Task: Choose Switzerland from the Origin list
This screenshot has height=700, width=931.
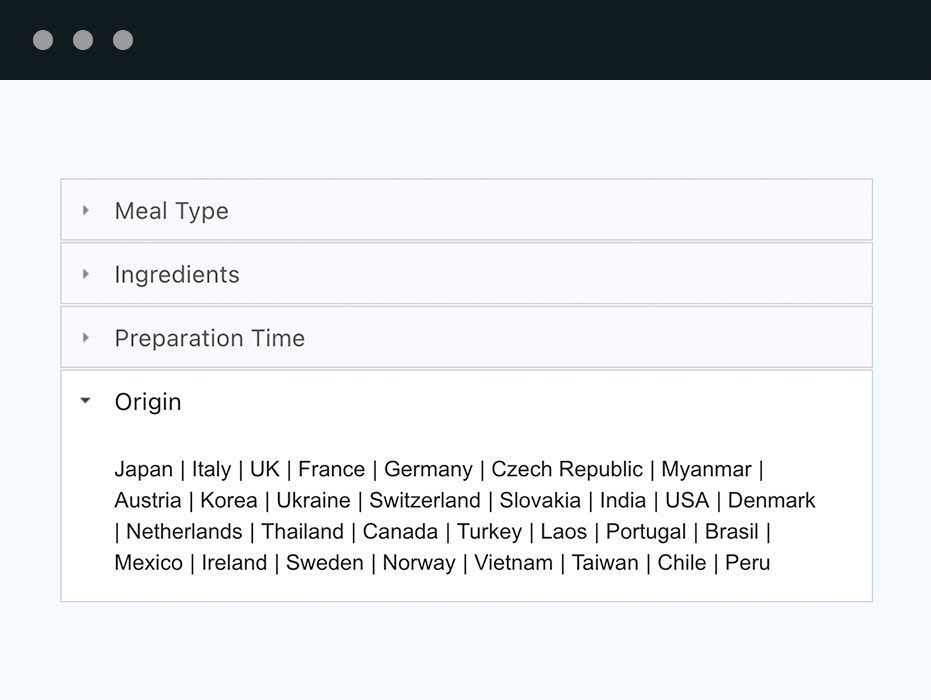Action: click(x=425, y=501)
